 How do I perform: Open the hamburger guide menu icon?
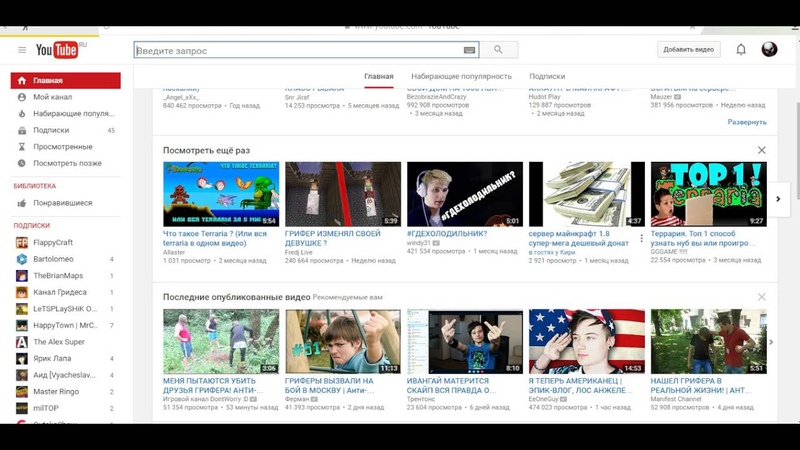[22, 50]
